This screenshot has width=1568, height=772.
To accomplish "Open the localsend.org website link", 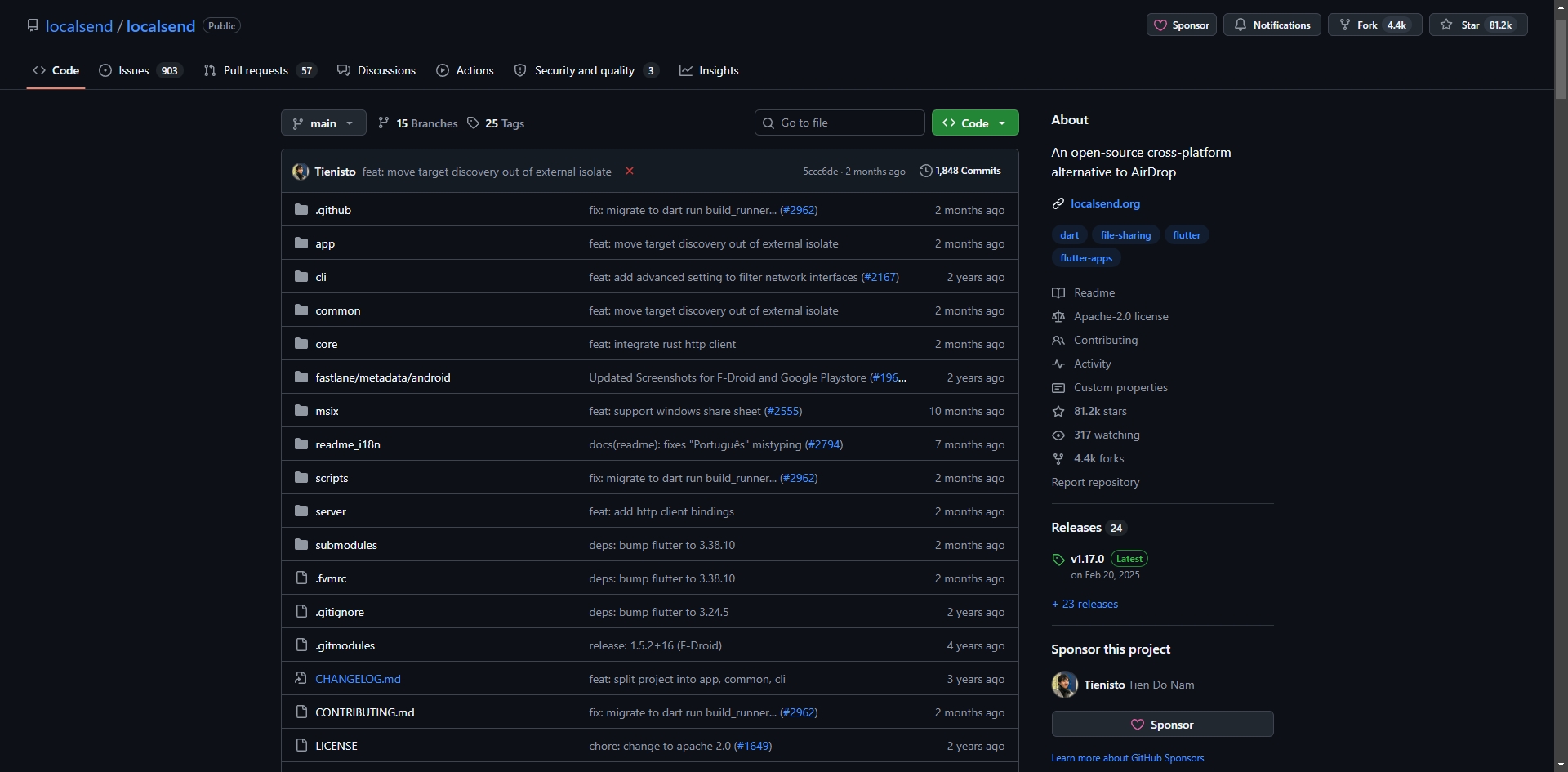I will pyautogui.click(x=1105, y=203).
